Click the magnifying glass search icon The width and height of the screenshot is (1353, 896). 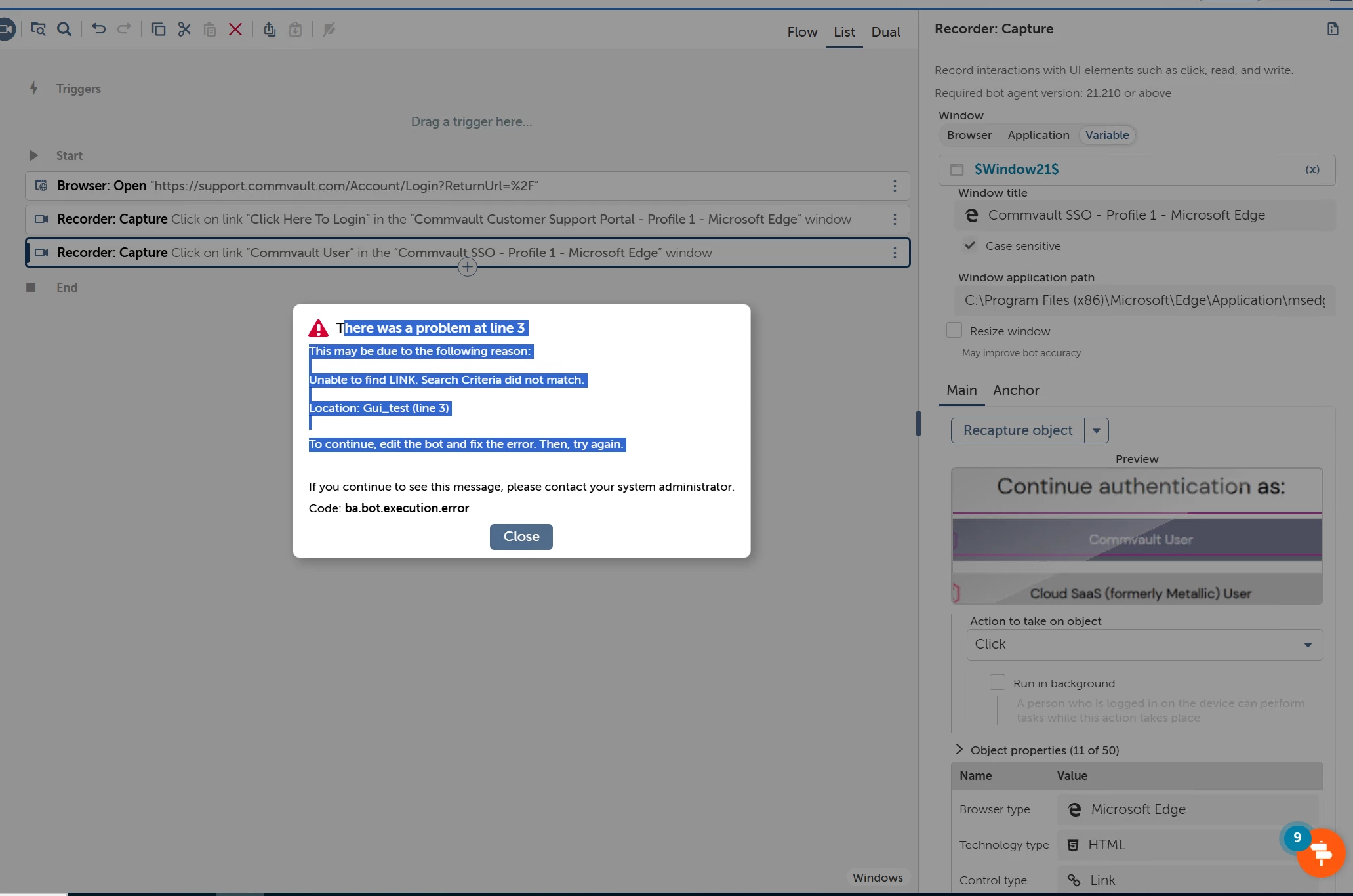coord(64,30)
